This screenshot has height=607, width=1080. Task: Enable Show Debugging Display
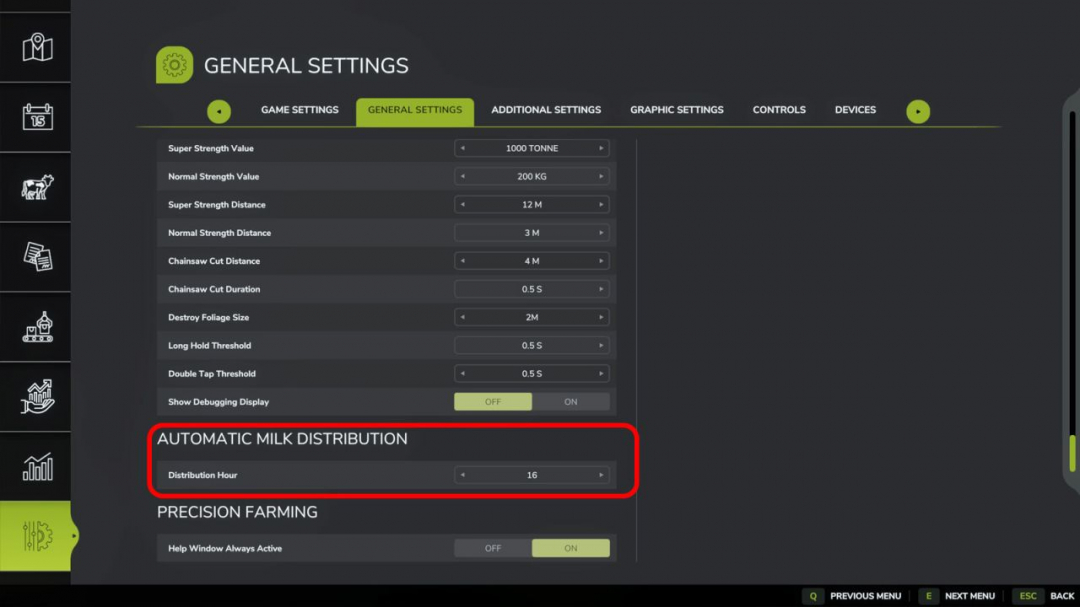[571, 401]
